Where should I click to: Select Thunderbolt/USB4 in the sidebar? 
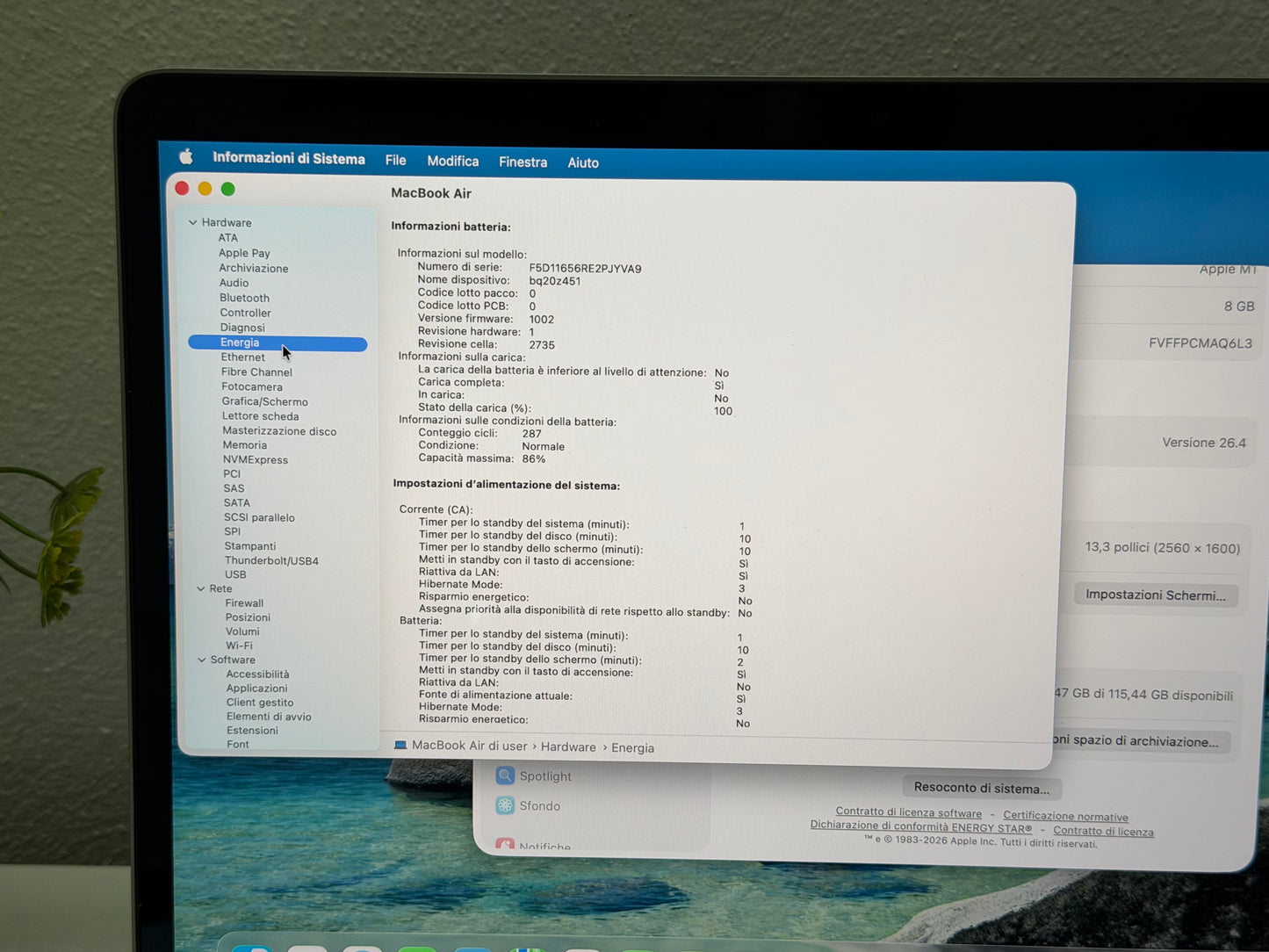click(x=271, y=560)
